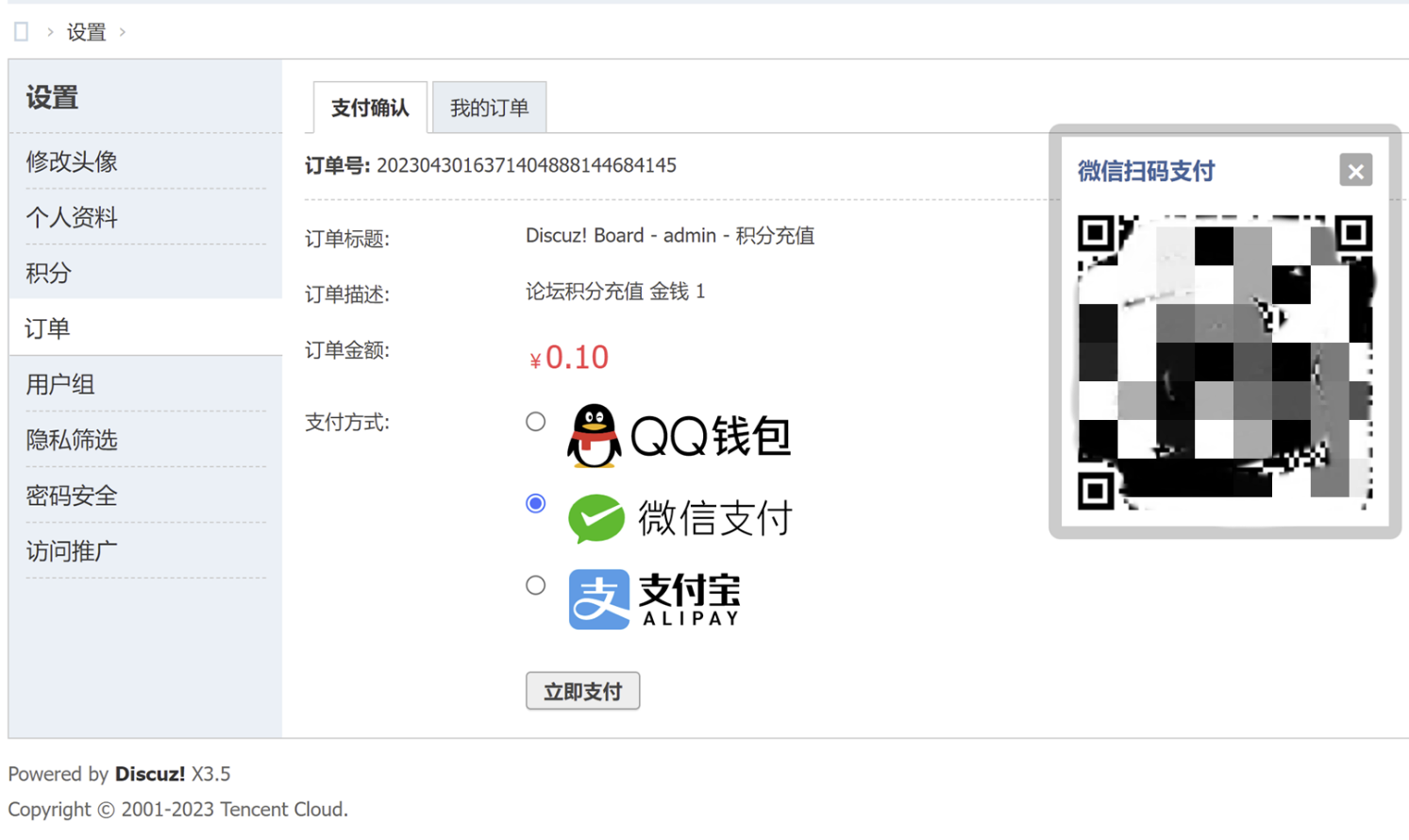Click the 订单号: label
The image size is (1409, 840).
337,166
